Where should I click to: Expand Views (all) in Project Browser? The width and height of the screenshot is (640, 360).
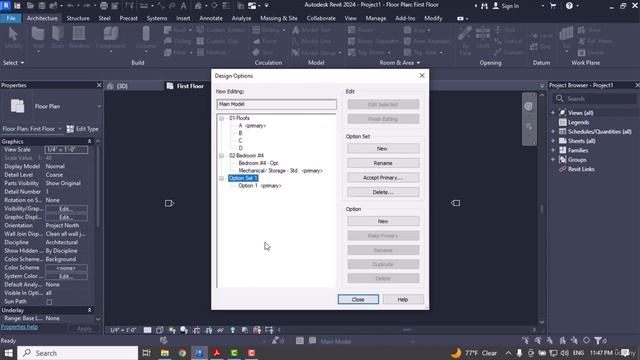coord(553,113)
